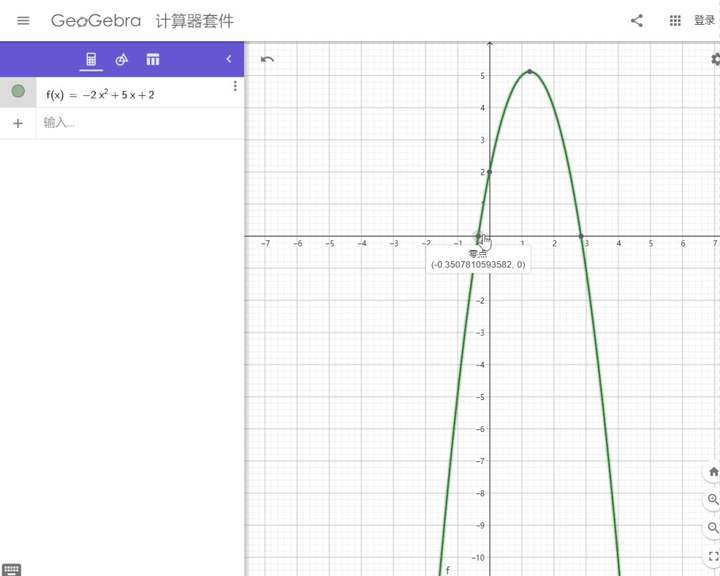Image resolution: width=720 pixels, height=576 pixels.
Task: Open graph settings gear icon
Action: tap(715, 59)
